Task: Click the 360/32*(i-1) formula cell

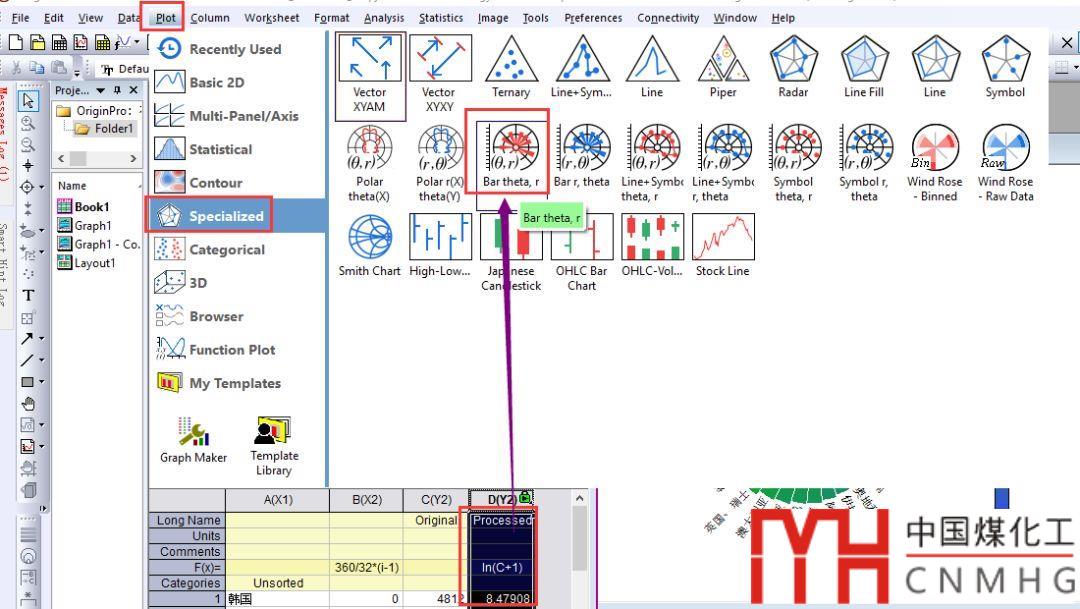Action: [366, 568]
